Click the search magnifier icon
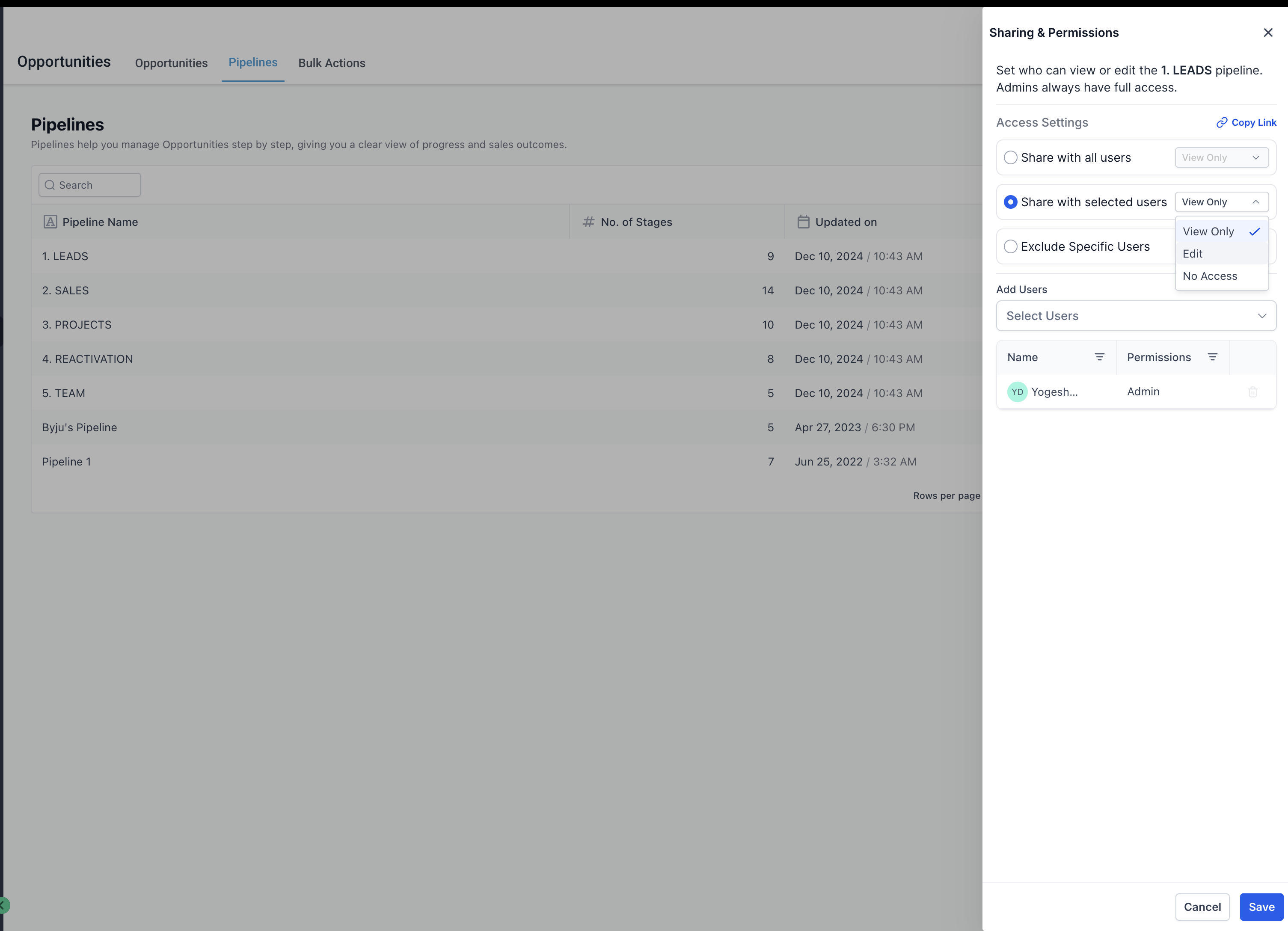 [x=50, y=185]
